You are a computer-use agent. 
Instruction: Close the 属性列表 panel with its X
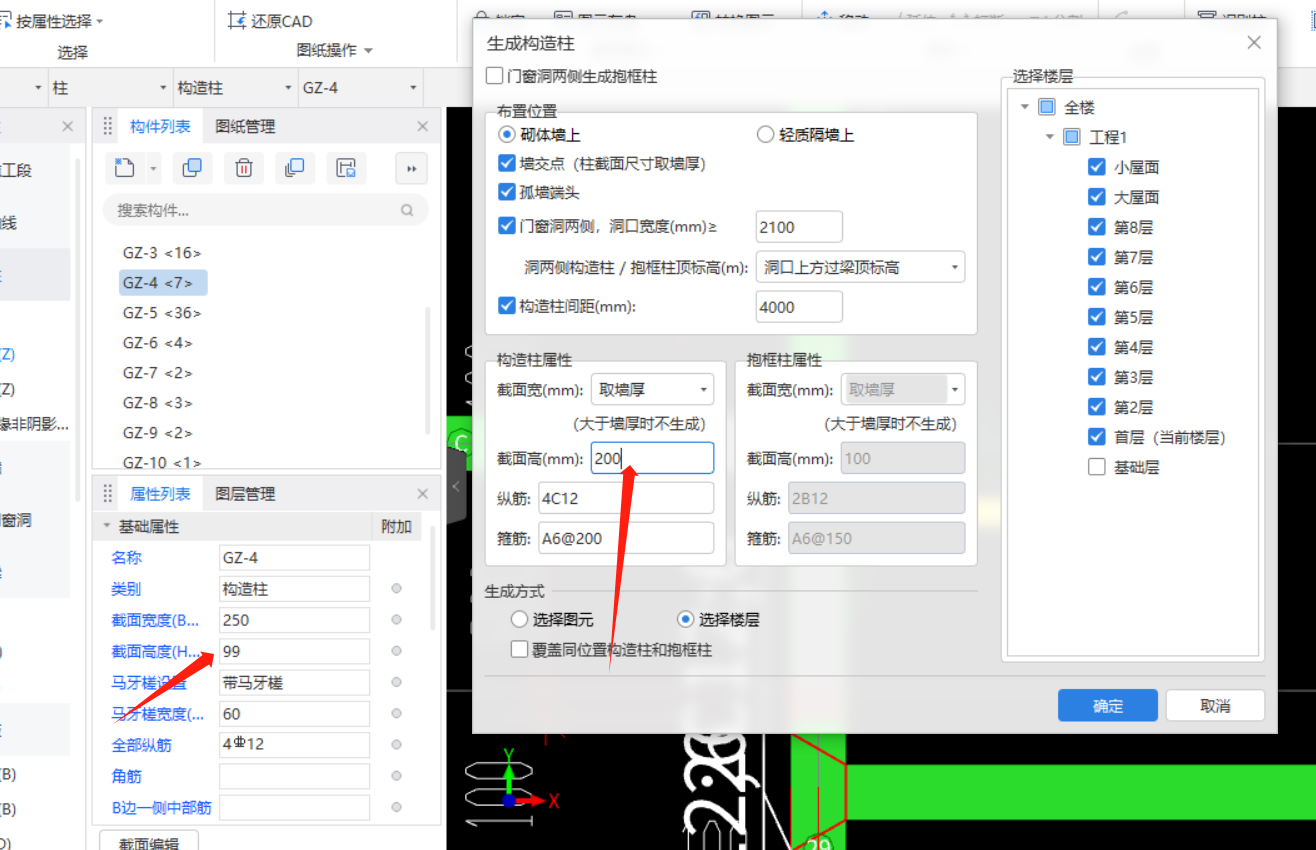pyautogui.click(x=423, y=494)
